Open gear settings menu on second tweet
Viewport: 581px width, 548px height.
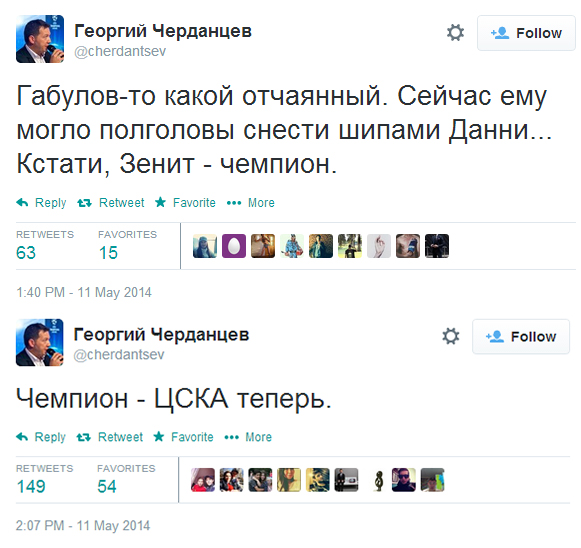(451, 336)
